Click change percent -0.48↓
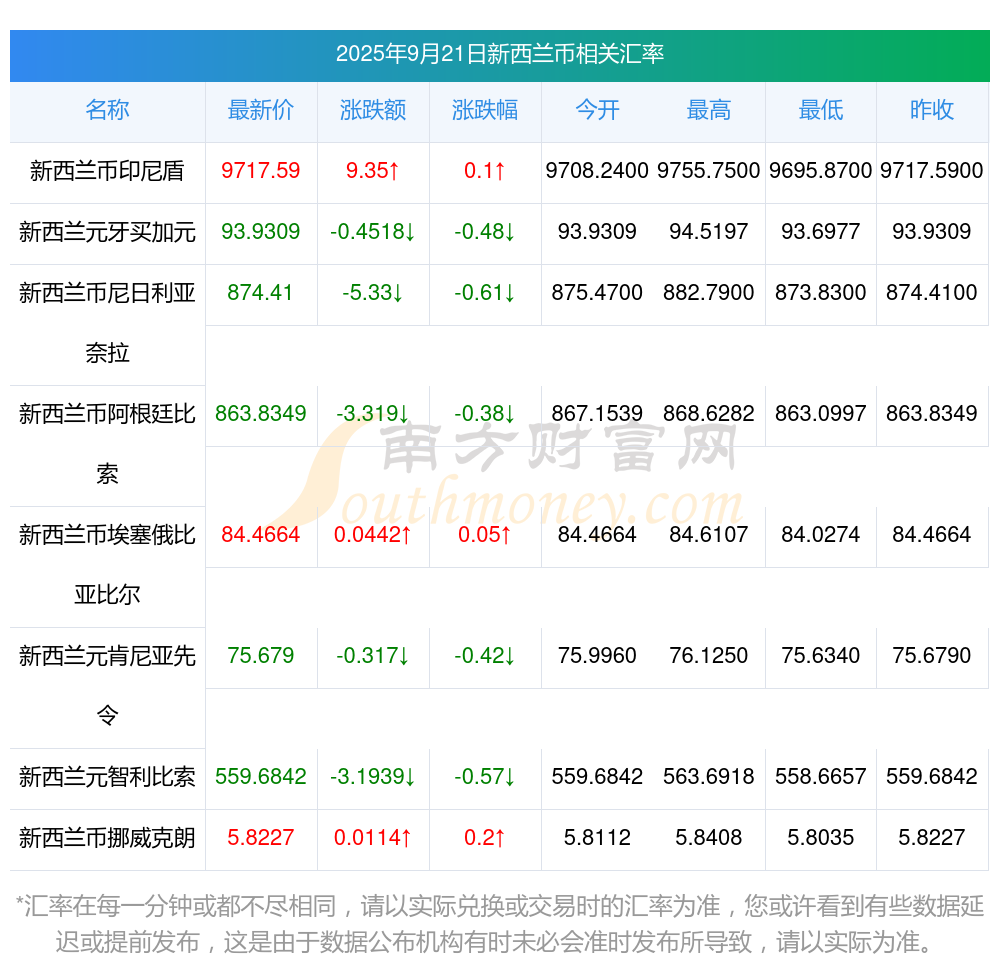Viewport: 1000px width, 973px height. pyautogui.click(x=485, y=231)
